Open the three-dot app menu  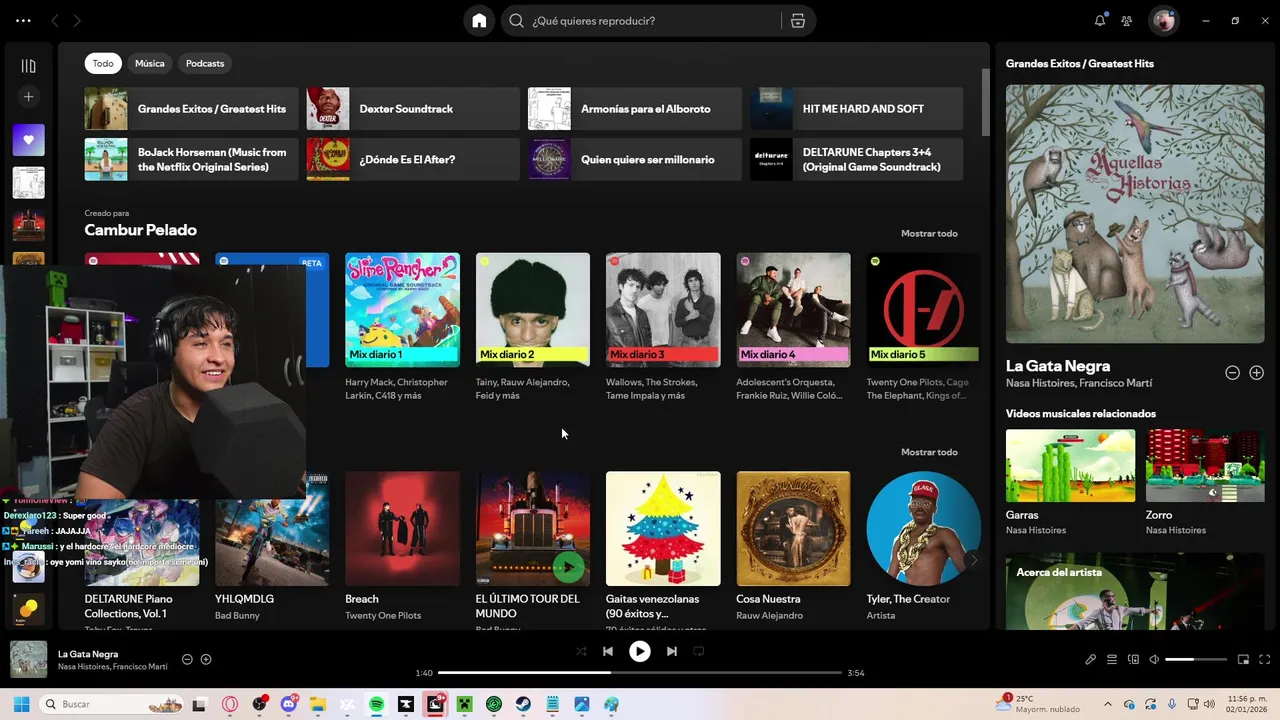click(23, 21)
